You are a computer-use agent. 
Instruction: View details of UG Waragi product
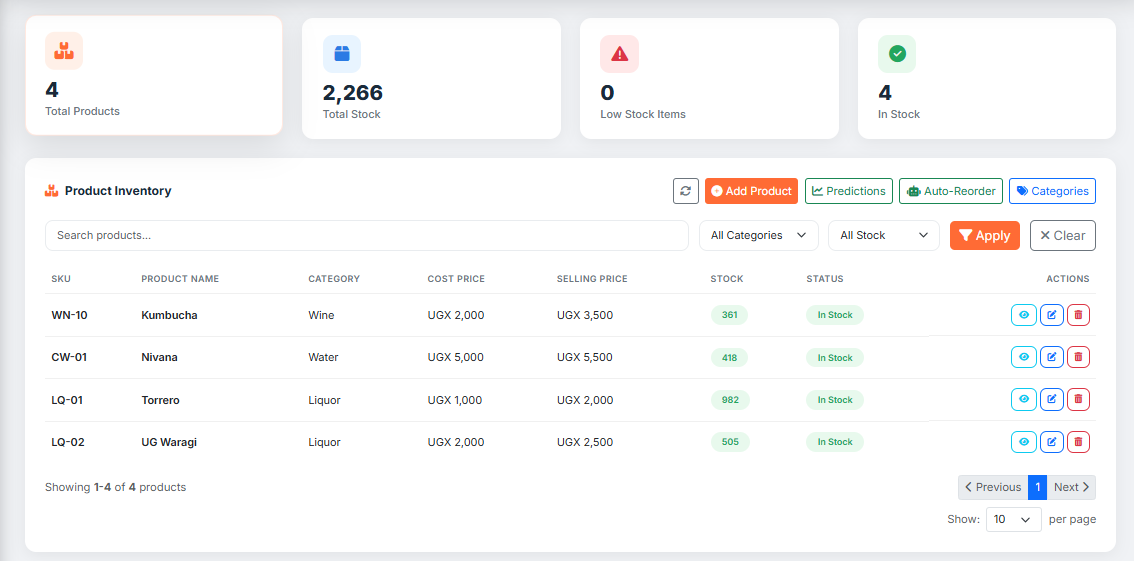(x=1023, y=442)
